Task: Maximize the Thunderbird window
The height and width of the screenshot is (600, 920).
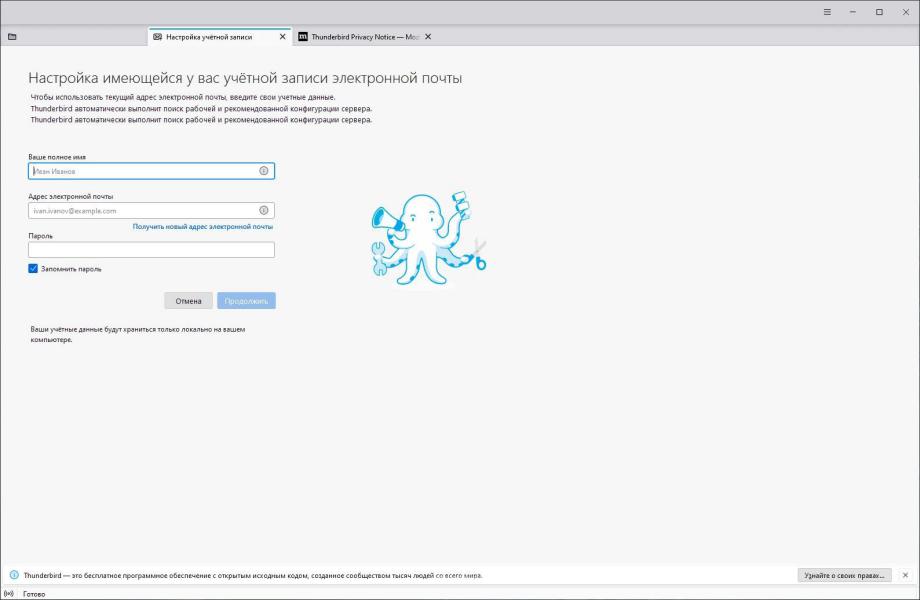Action: coord(879,12)
